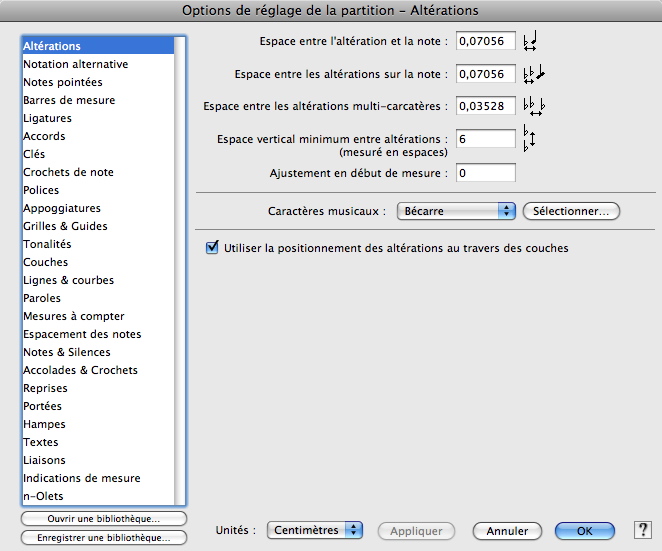Viewport: 662px width, 551px height.
Task: Select Crochets de note in the list
Action: tap(98, 172)
